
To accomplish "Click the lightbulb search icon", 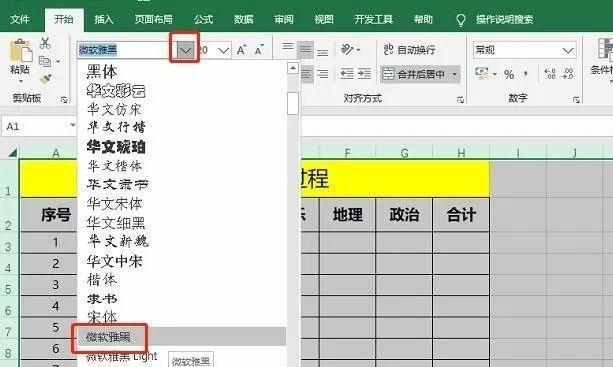I will point(461,20).
